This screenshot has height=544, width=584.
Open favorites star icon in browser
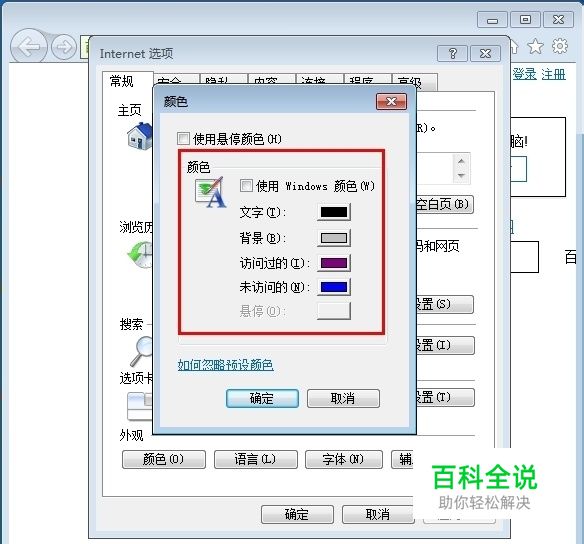[x=536, y=47]
